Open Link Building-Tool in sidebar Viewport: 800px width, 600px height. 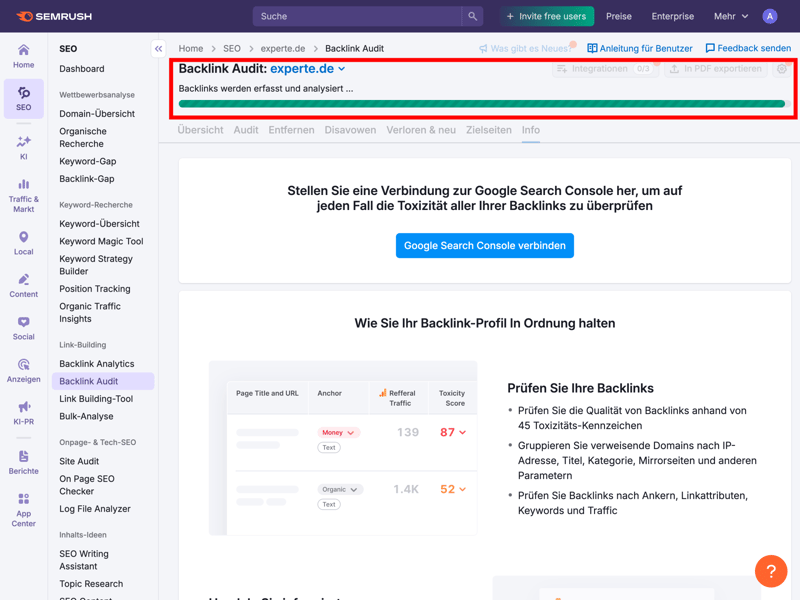tap(96, 399)
